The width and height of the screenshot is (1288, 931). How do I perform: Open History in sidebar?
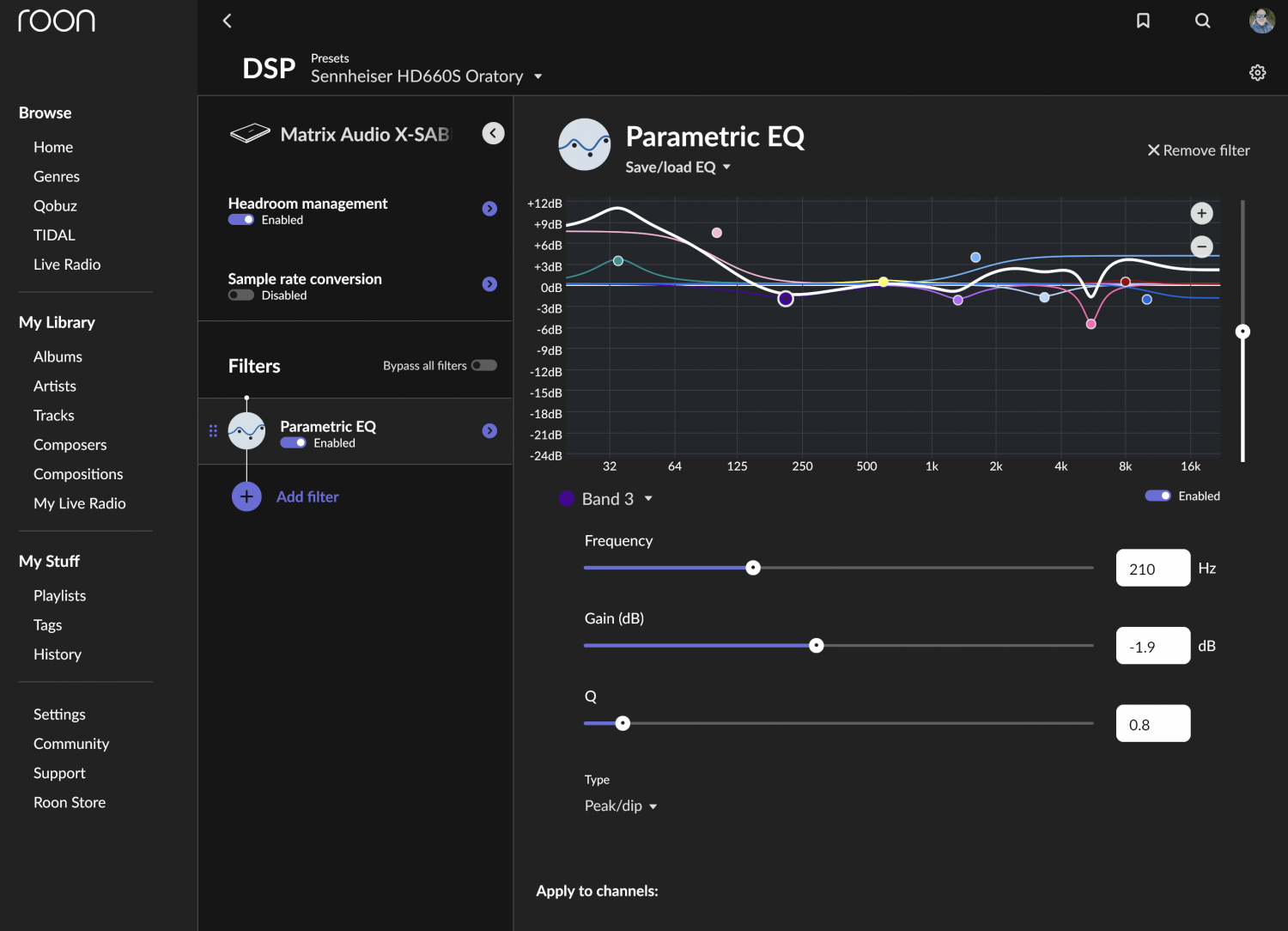(58, 654)
